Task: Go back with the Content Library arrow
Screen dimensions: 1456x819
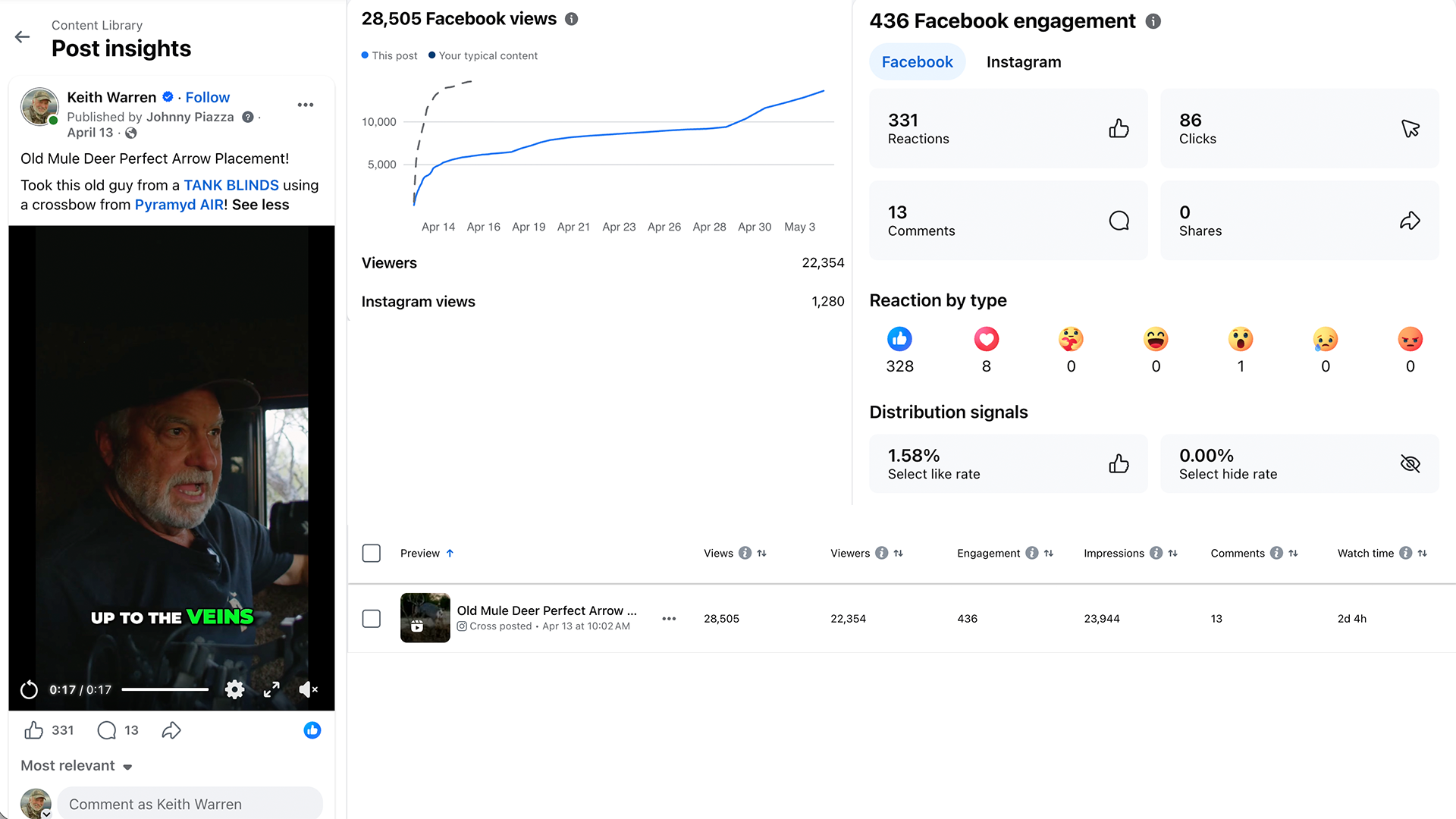Action: pos(22,36)
